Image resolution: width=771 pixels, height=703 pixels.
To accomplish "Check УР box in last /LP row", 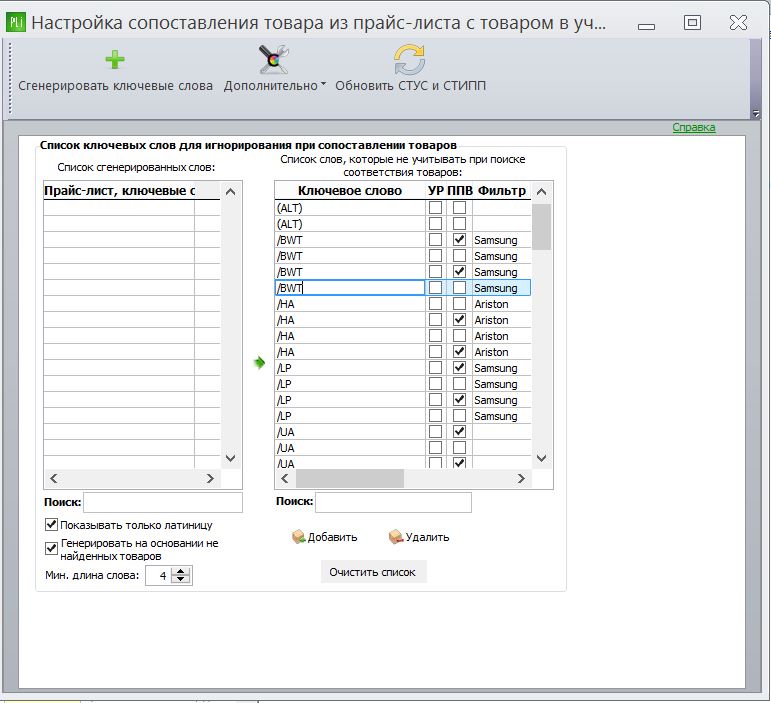I will coord(435,416).
